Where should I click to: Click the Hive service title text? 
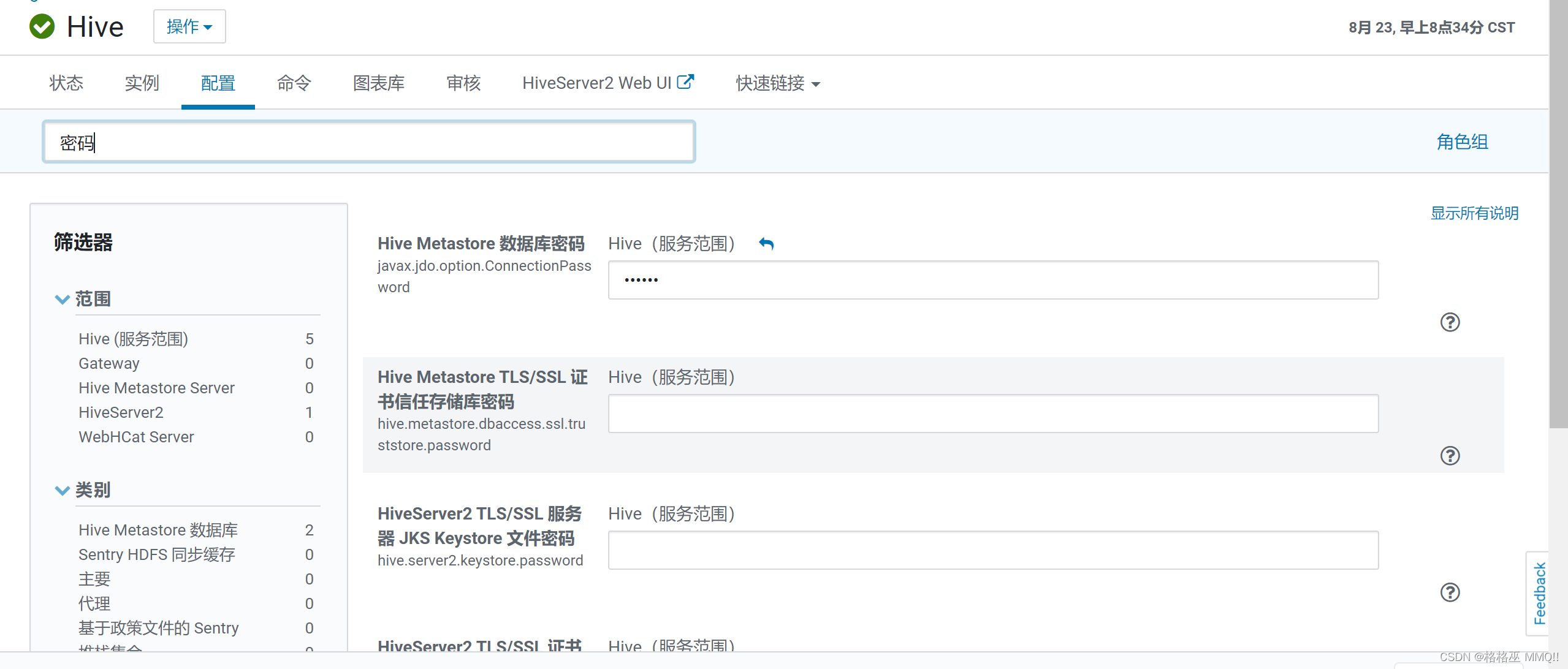(x=95, y=27)
